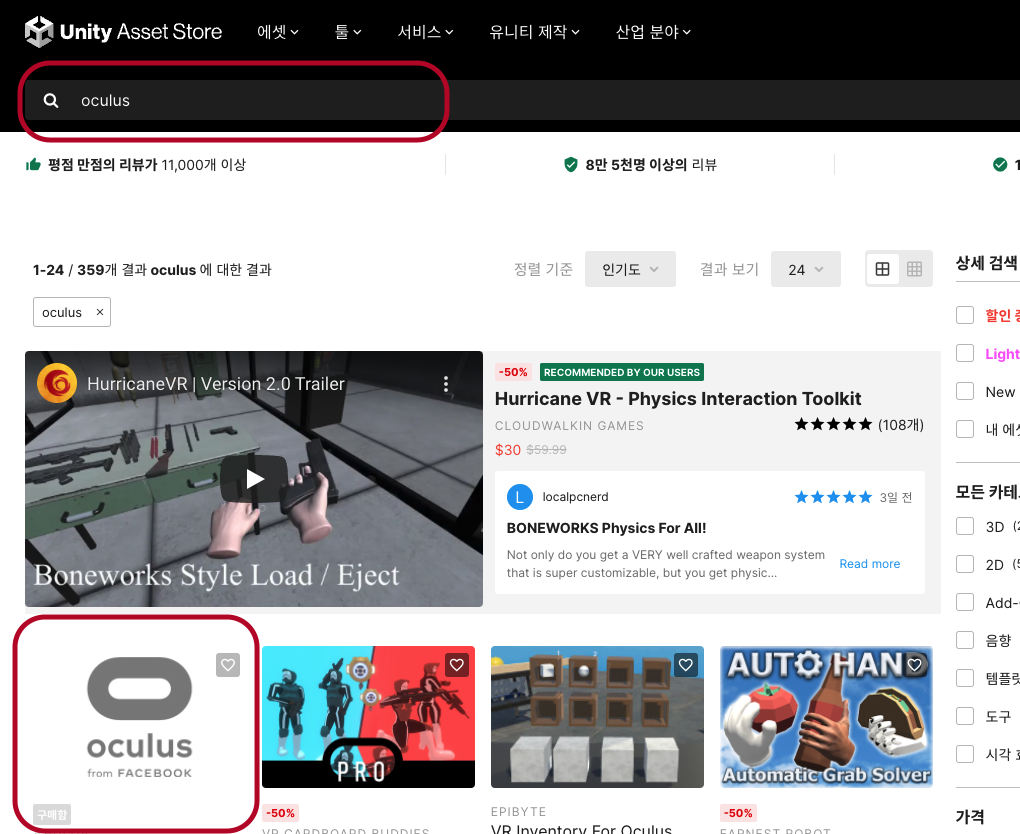The height and width of the screenshot is (834, 1020).
Task: Read more of the BONEWORKS review
Action: tap(870, 564)
